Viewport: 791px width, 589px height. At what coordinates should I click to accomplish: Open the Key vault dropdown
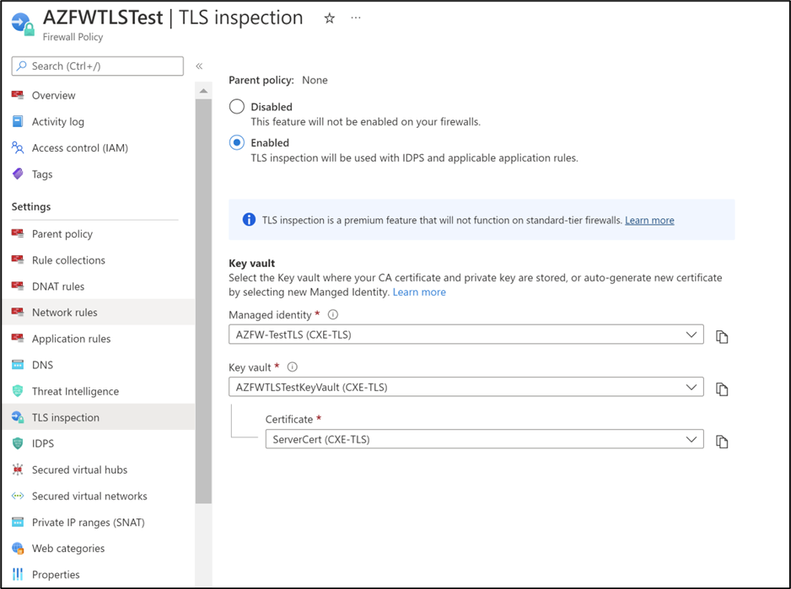pyautogui.click(x=466, y=387)
